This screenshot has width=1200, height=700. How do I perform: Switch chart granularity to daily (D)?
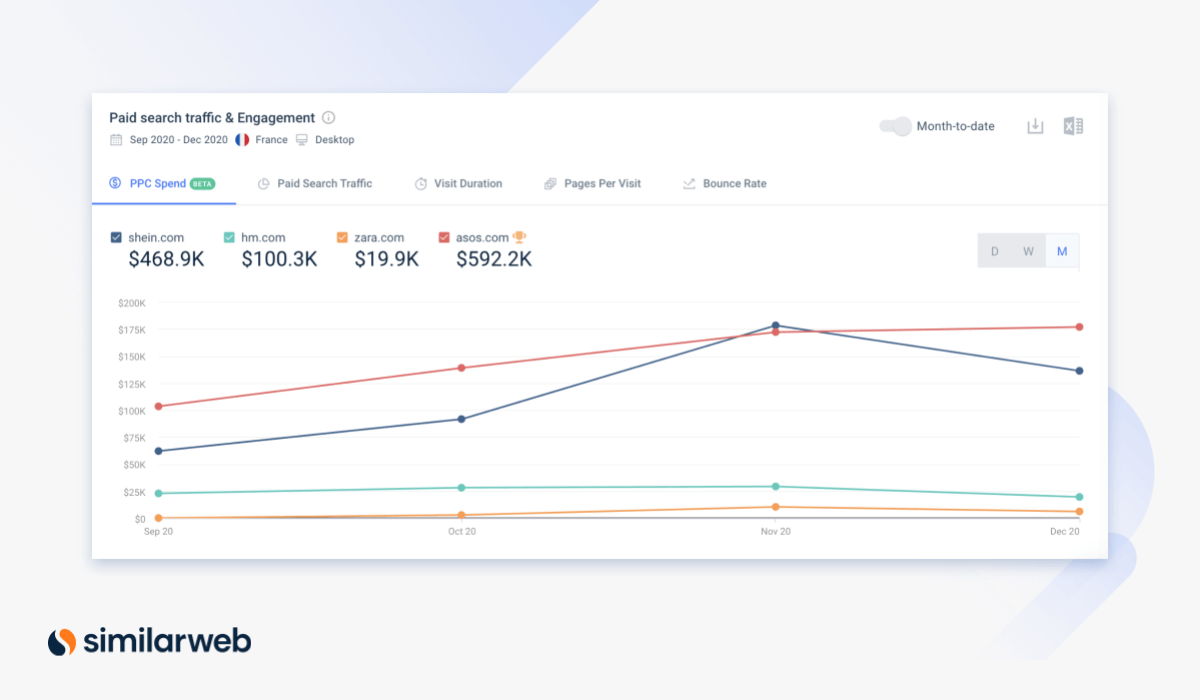(994, 252)
